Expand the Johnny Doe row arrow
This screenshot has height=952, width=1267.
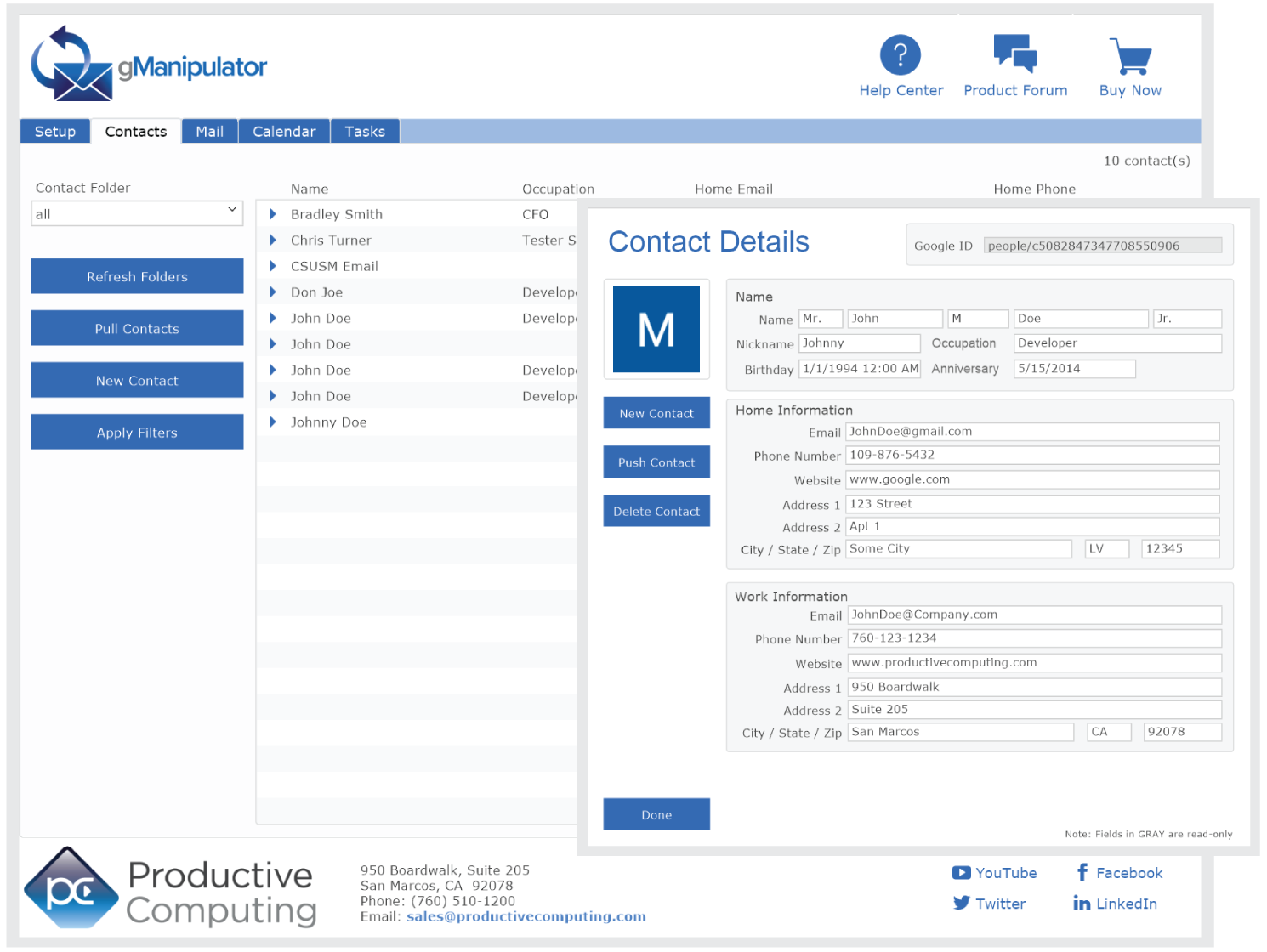coord(273,422)
